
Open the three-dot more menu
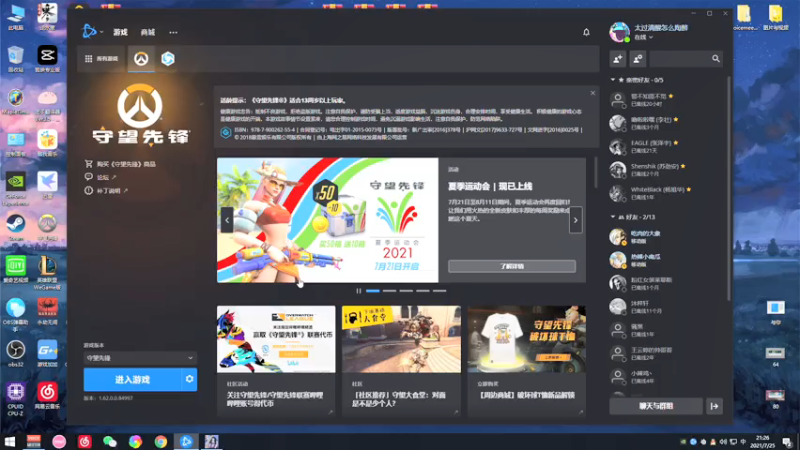click(x=173, y=32)
